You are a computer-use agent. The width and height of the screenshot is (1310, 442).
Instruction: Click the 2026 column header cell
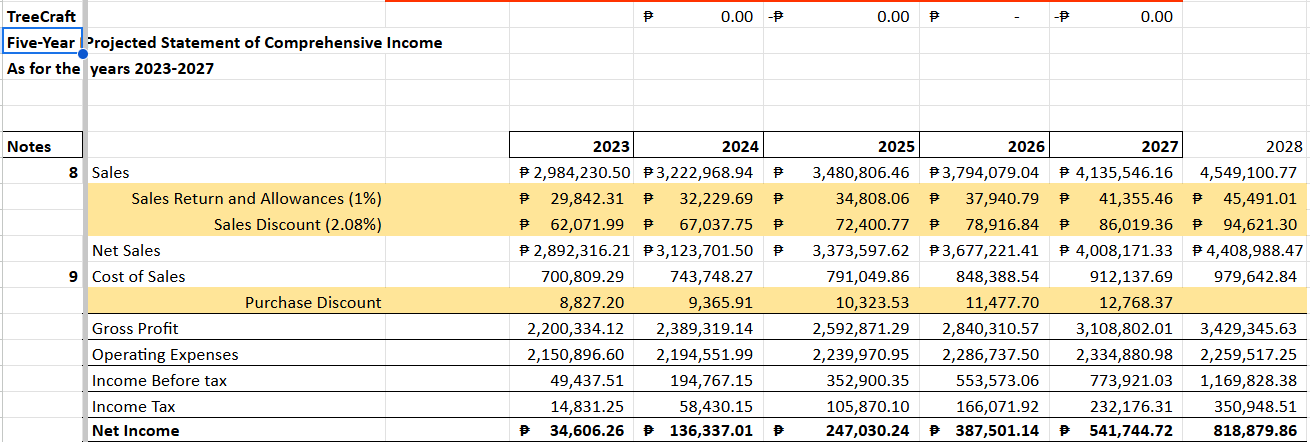point(986,147)
